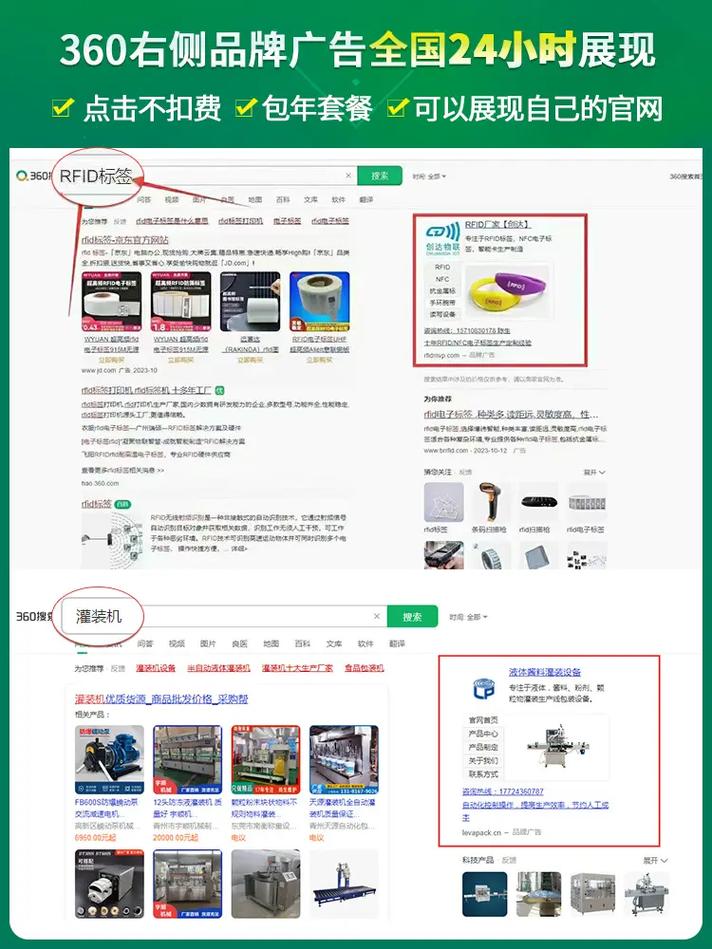Click the 灌装机十大生产厂家 suggested search link
Image resolution: width=712 pixels, height=949 pixels.
tap(297, 668)
